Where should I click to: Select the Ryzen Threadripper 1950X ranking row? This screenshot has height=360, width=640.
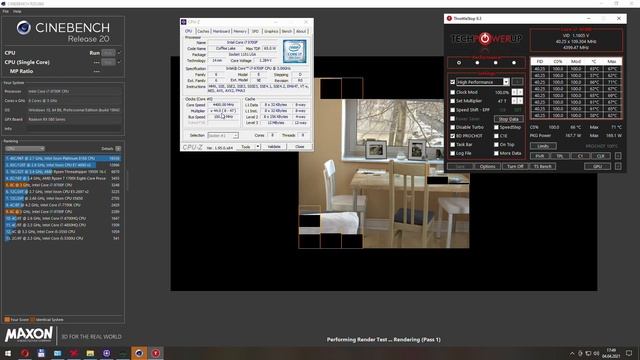tap(62, 172)
